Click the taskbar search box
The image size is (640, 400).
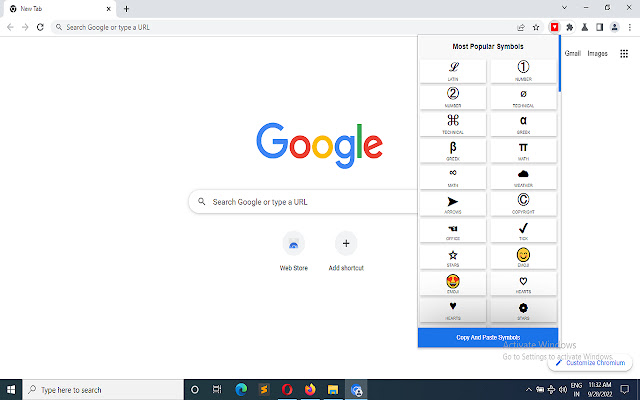tap(103, 389)
